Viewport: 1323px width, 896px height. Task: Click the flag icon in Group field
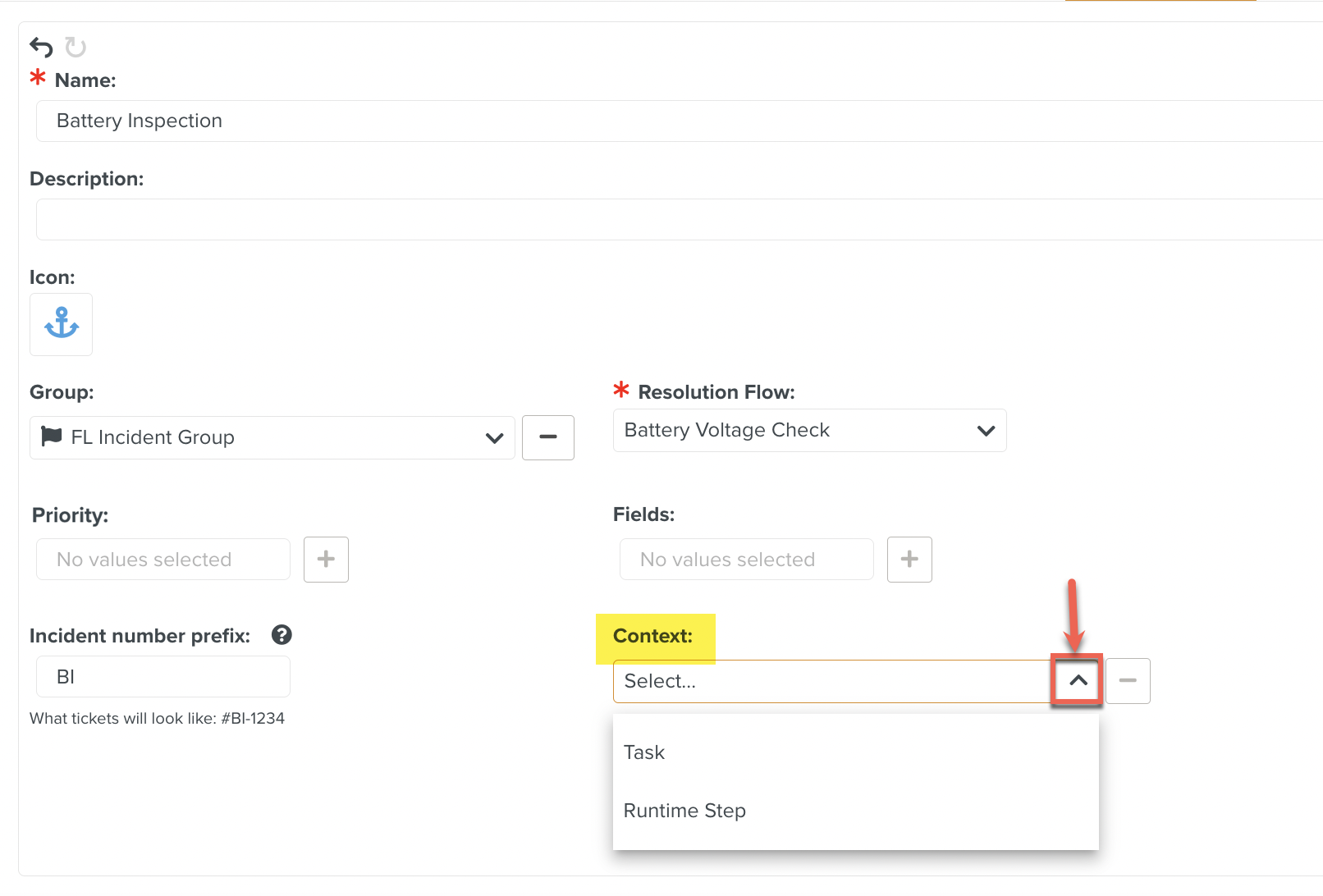[52, 437]
